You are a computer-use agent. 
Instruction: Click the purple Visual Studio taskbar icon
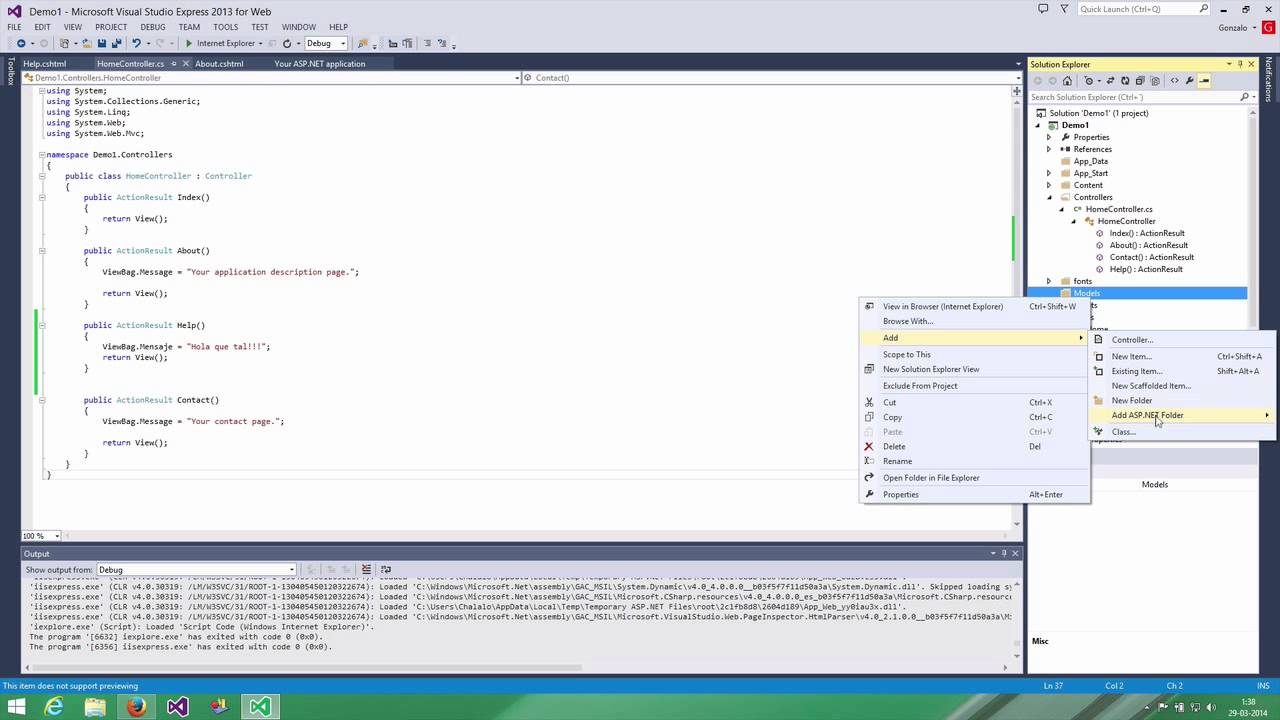click(x=177, y=707)
